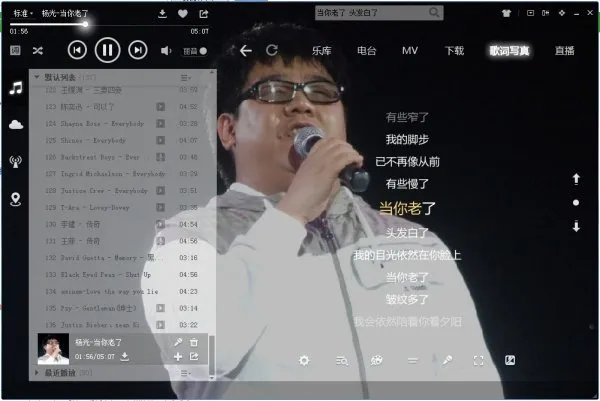600x401 pixels.
Task: Click the album thumbnail of 当你老了
Action: pos(53,349)
